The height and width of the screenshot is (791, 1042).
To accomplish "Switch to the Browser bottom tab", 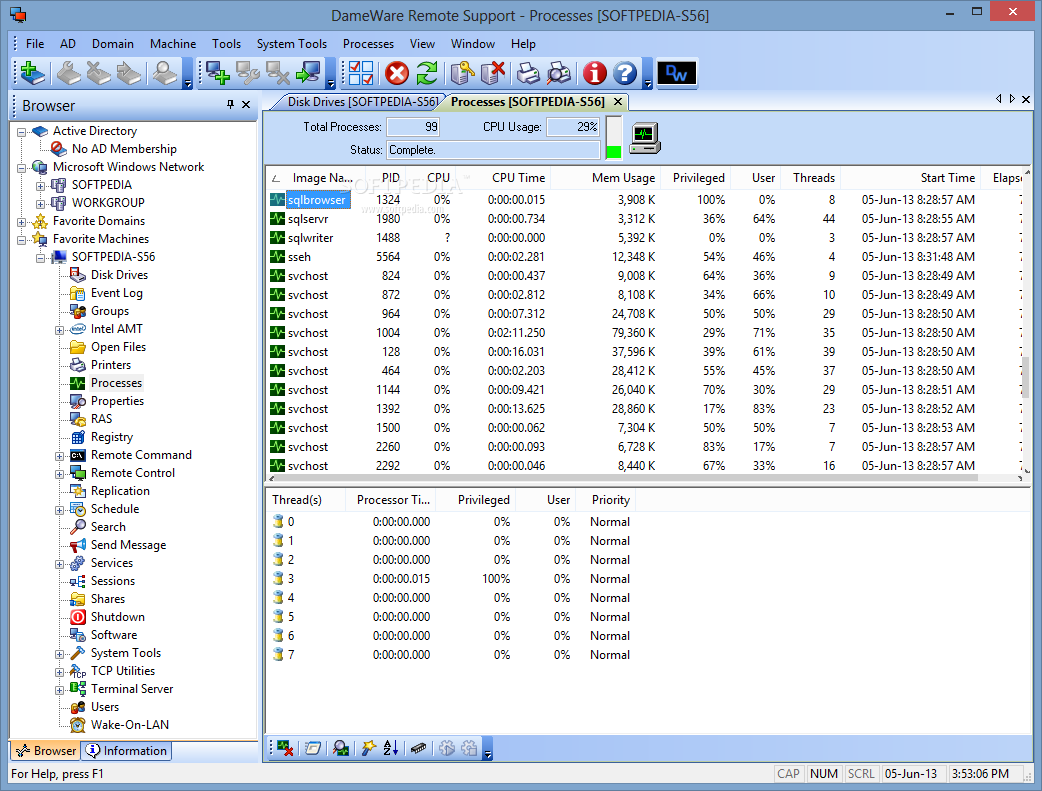I will pyautogui.click(x=46, y=750).
